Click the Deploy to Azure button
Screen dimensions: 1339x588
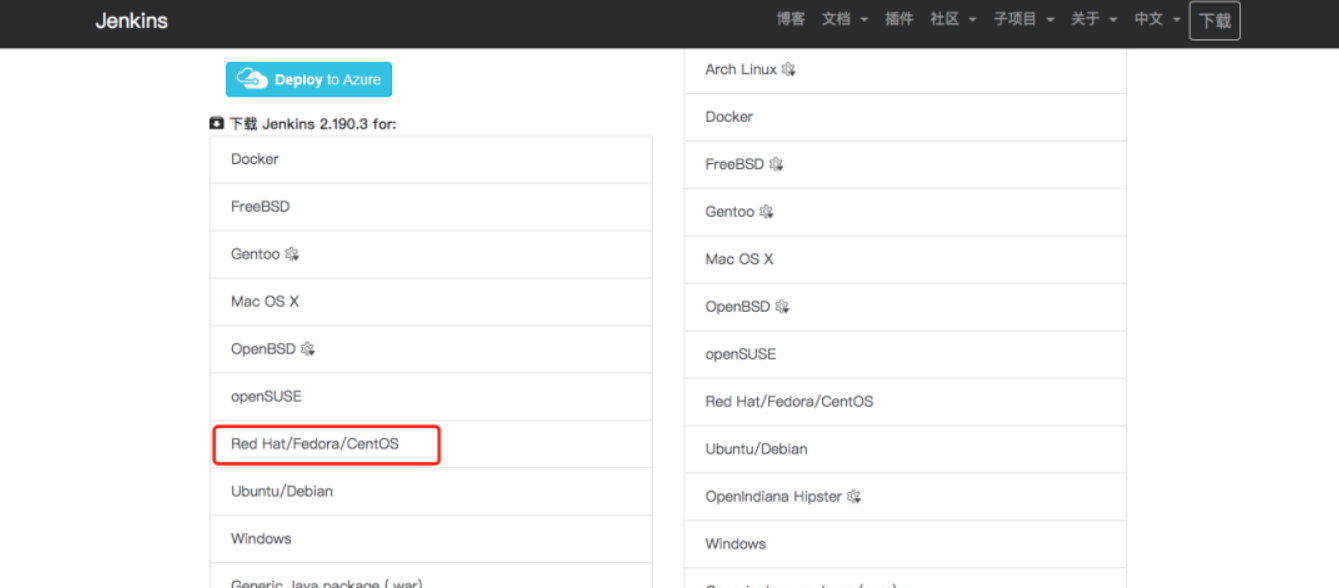(x=308, y=79)
